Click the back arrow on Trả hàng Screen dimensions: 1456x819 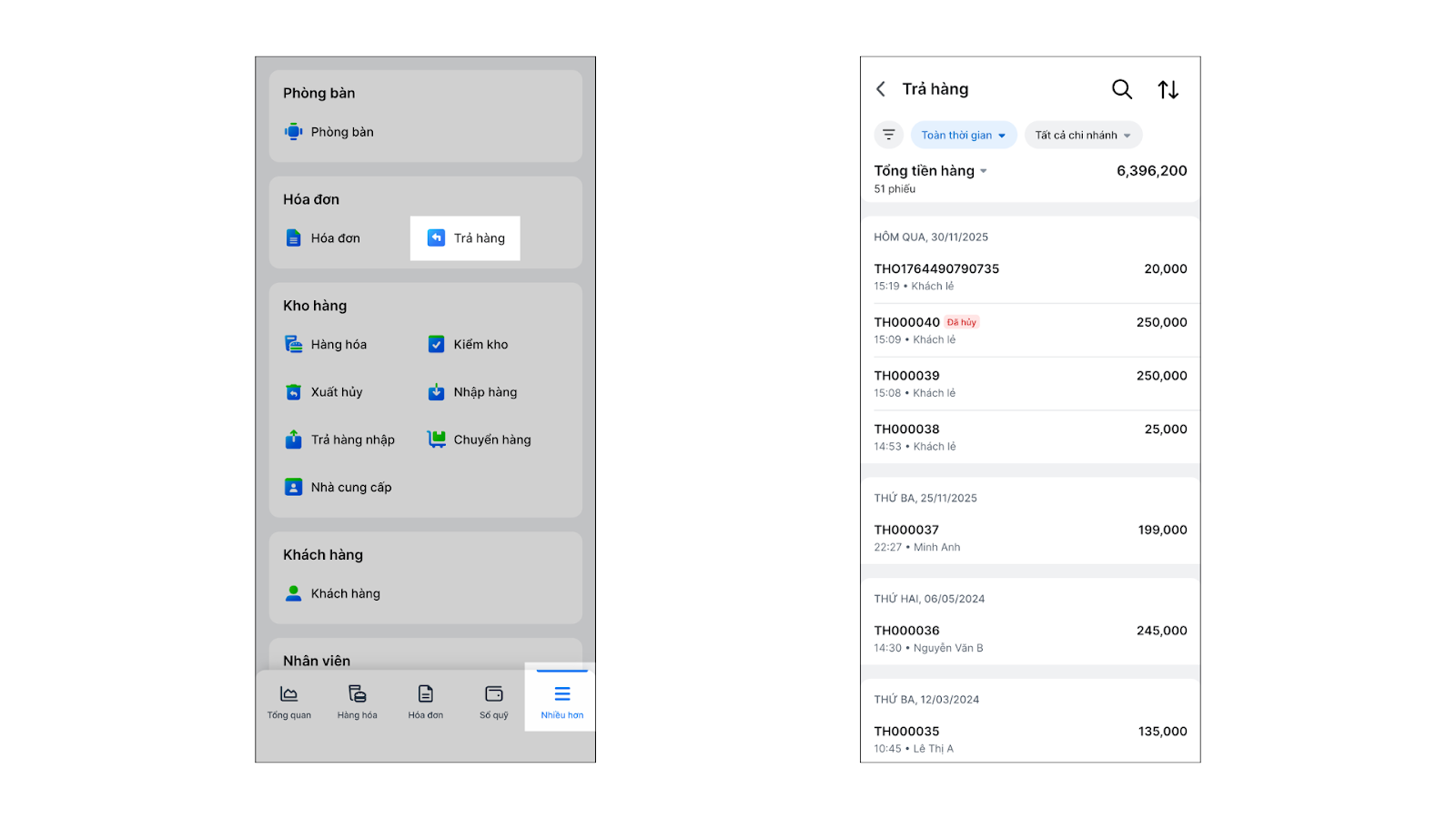(x=881, y=89)
